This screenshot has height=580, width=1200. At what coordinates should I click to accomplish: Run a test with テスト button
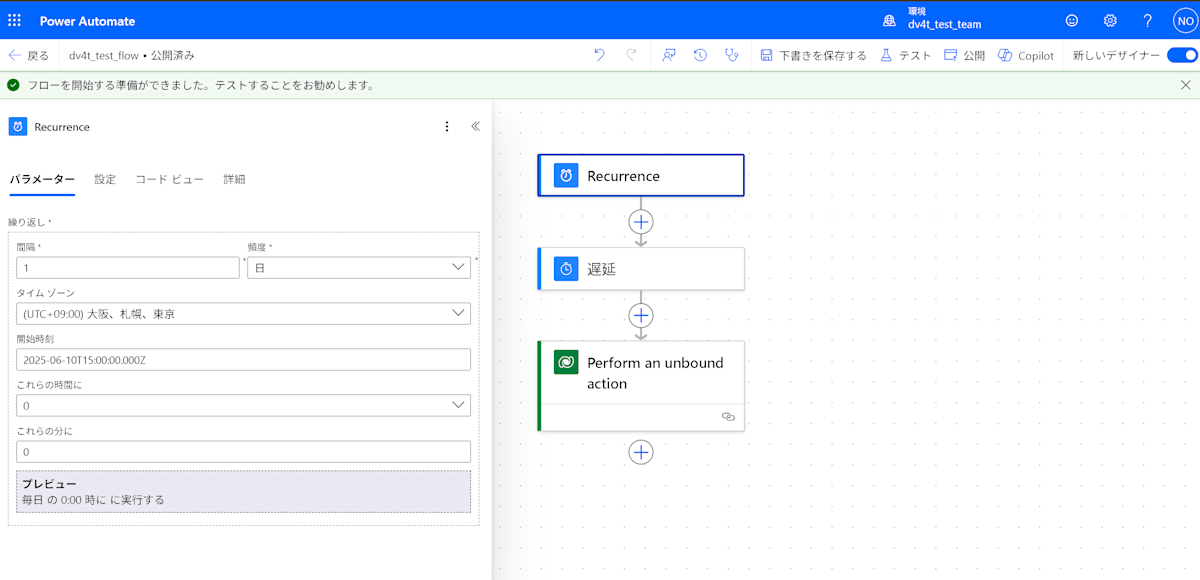click(905, 56)
